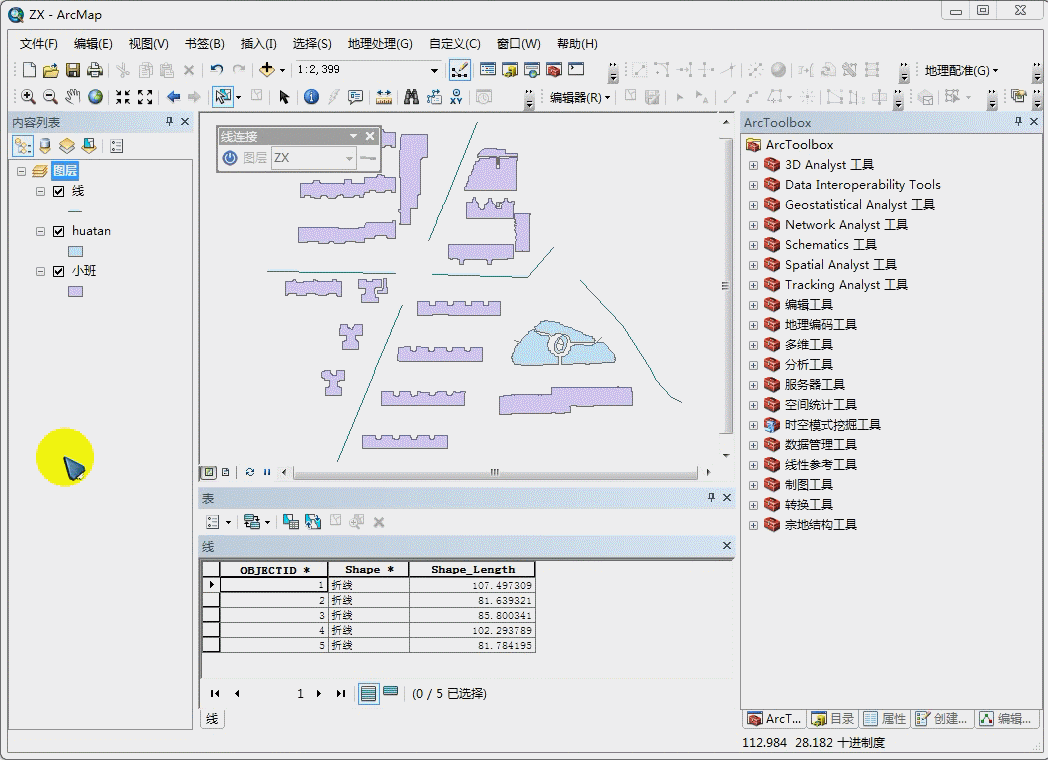Click the huatan layer color swatch
Screen dimensions: 1048x760
click(74, 251)
